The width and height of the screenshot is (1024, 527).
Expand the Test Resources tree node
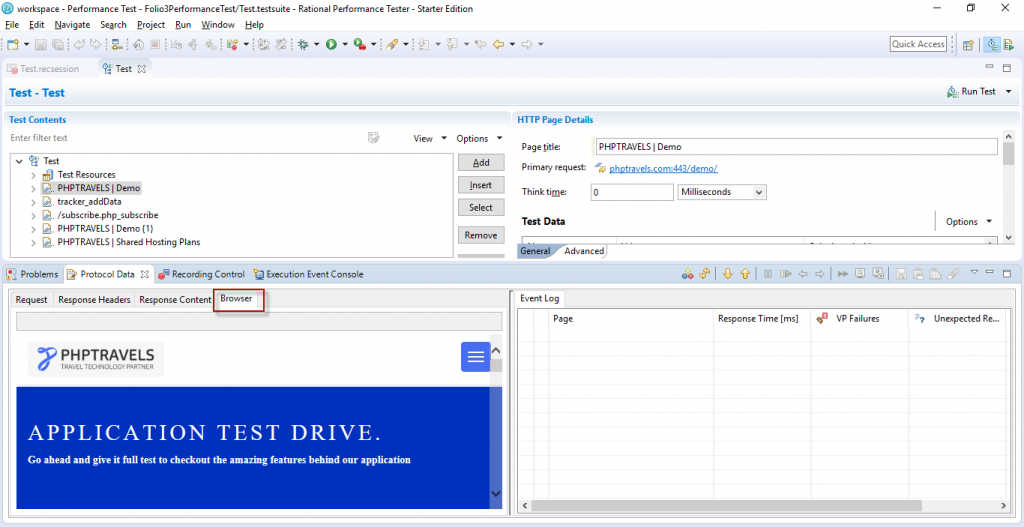[x=33, y=175]
